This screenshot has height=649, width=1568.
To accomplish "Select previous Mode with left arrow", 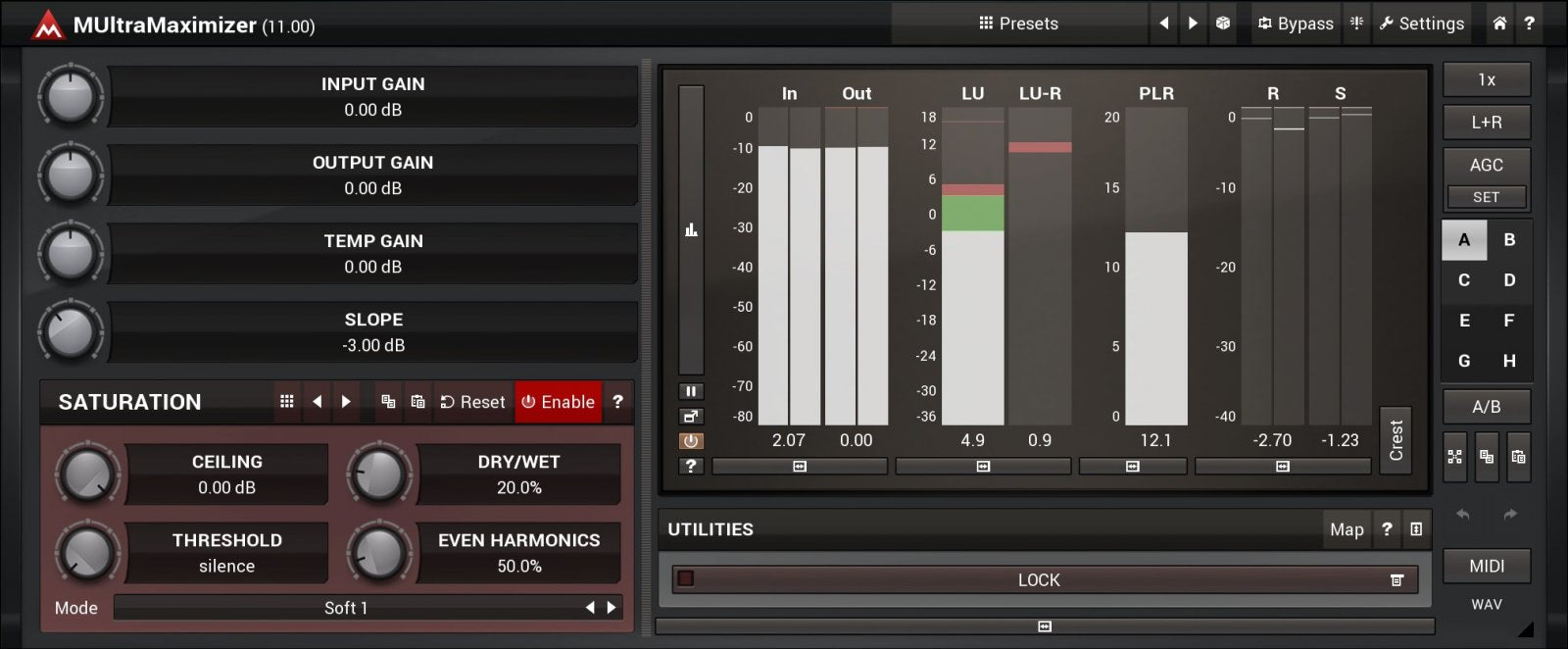I will [590, 608].
